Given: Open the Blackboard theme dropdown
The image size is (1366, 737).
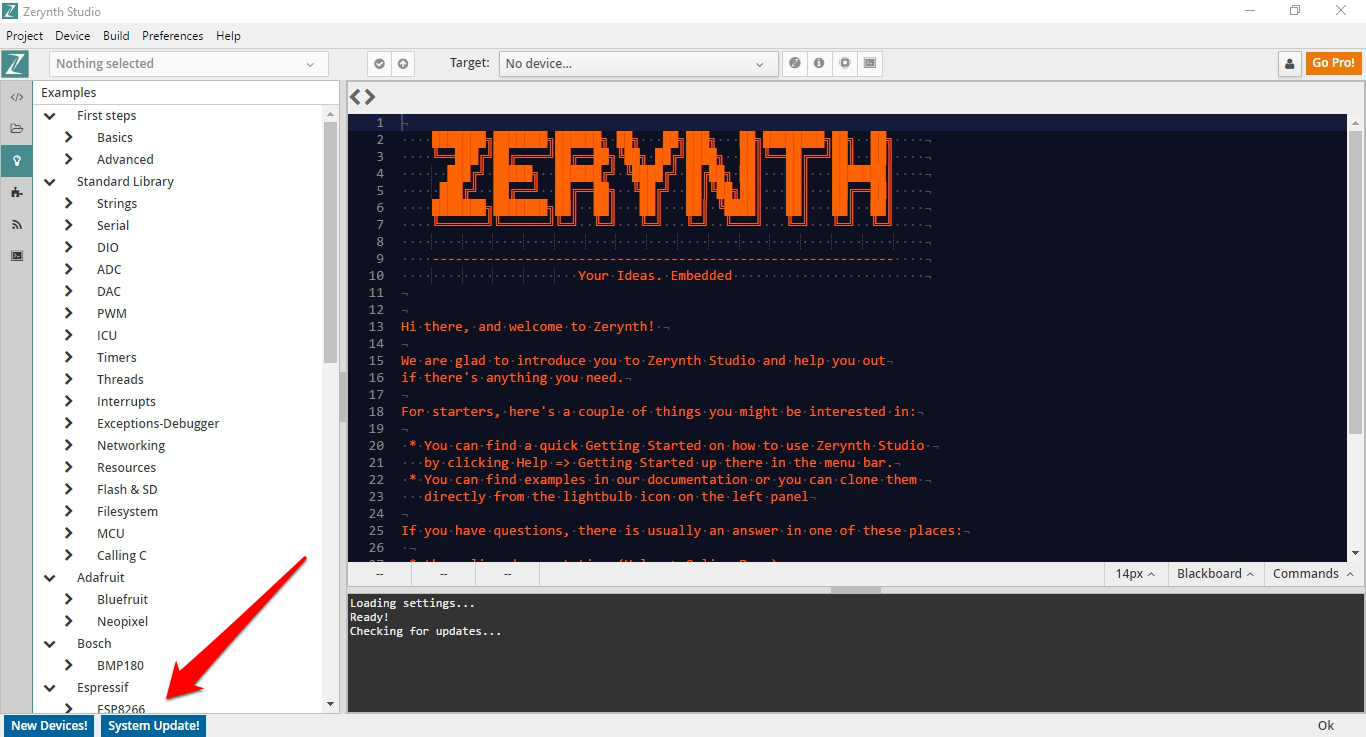Looking at the screenshot, I should point(1215,574).
